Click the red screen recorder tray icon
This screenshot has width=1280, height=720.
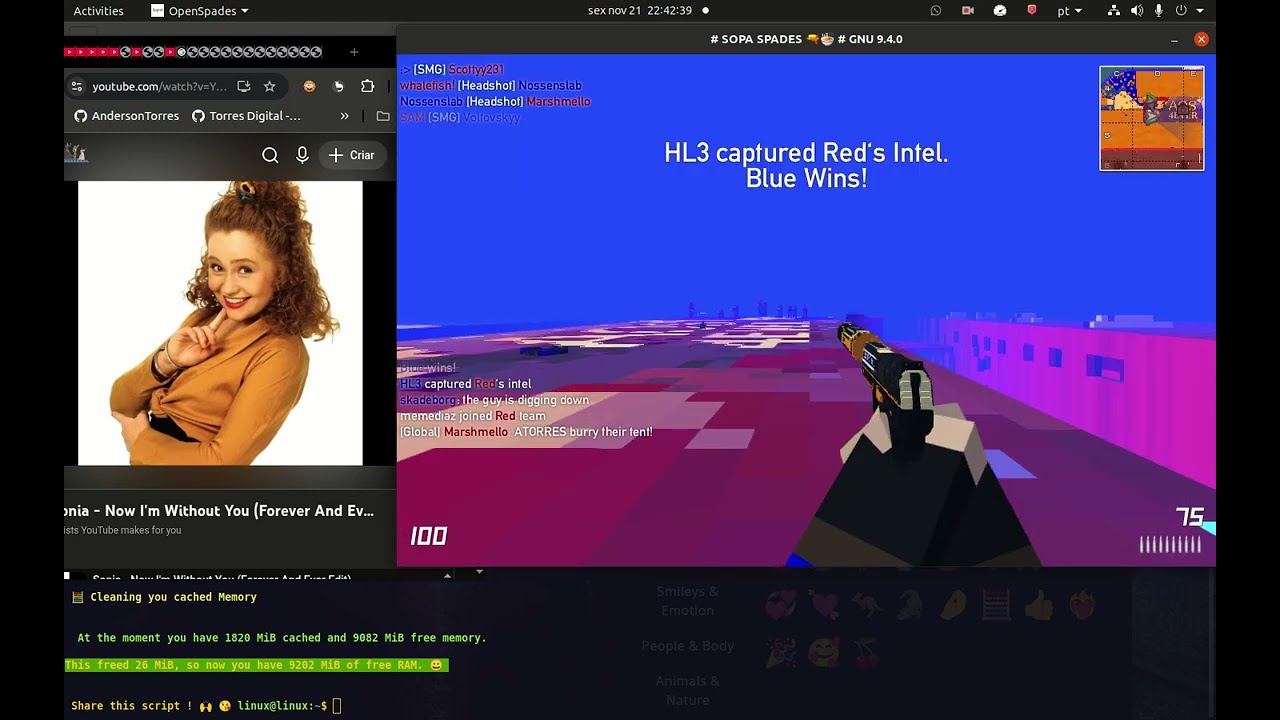click(967, 11)
